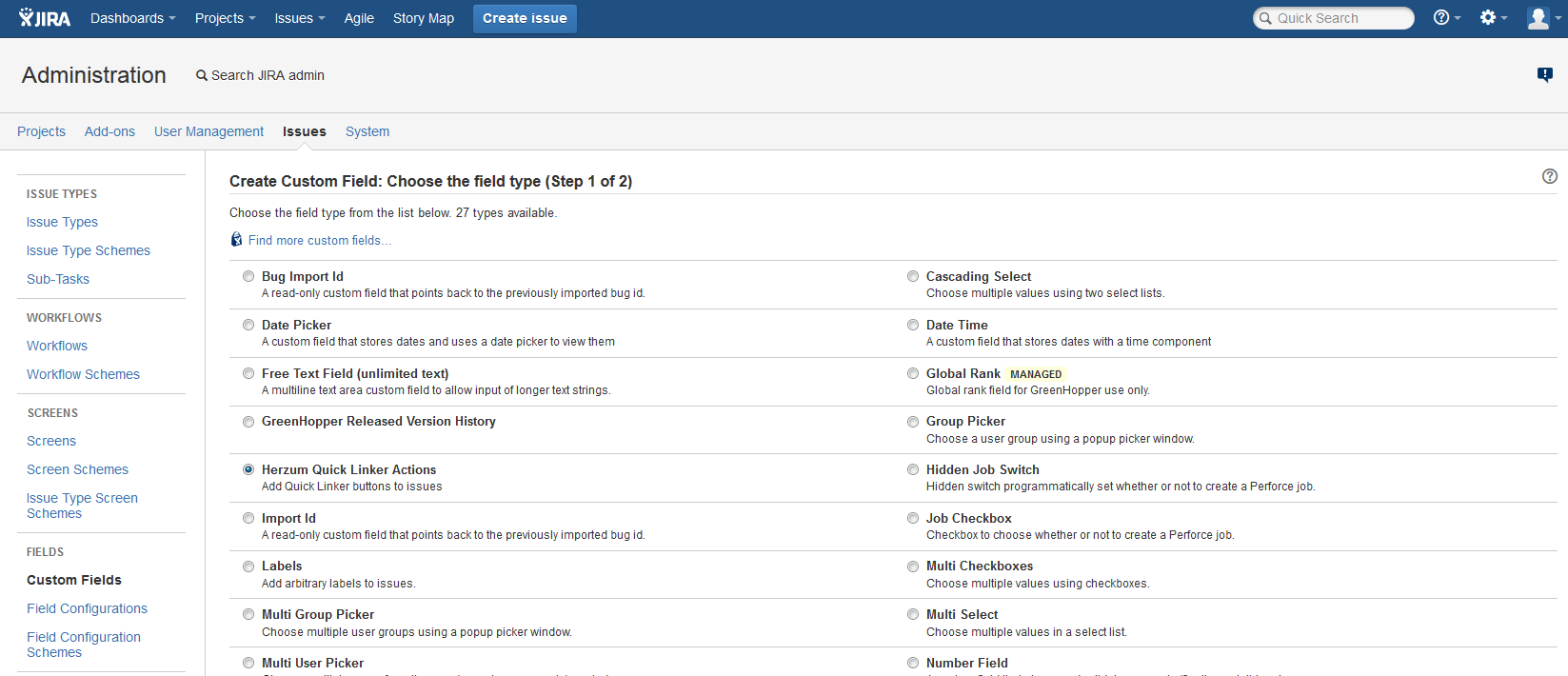Expand the Dashboards dropdown menu
Image resolution: width=1568 pixels, height=676 pixels.
click(132, 18)
